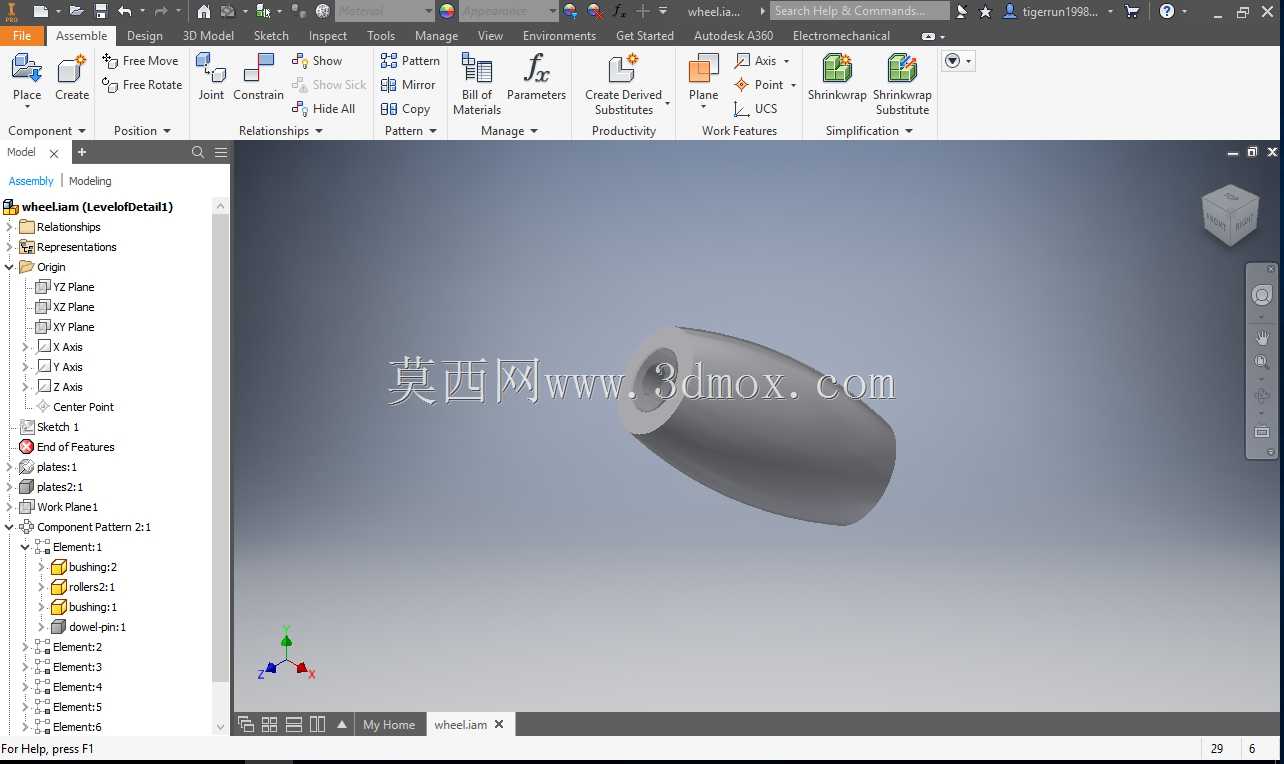
Task: Open the Inspect ribbon tab
Action: [x=328, y=36]
